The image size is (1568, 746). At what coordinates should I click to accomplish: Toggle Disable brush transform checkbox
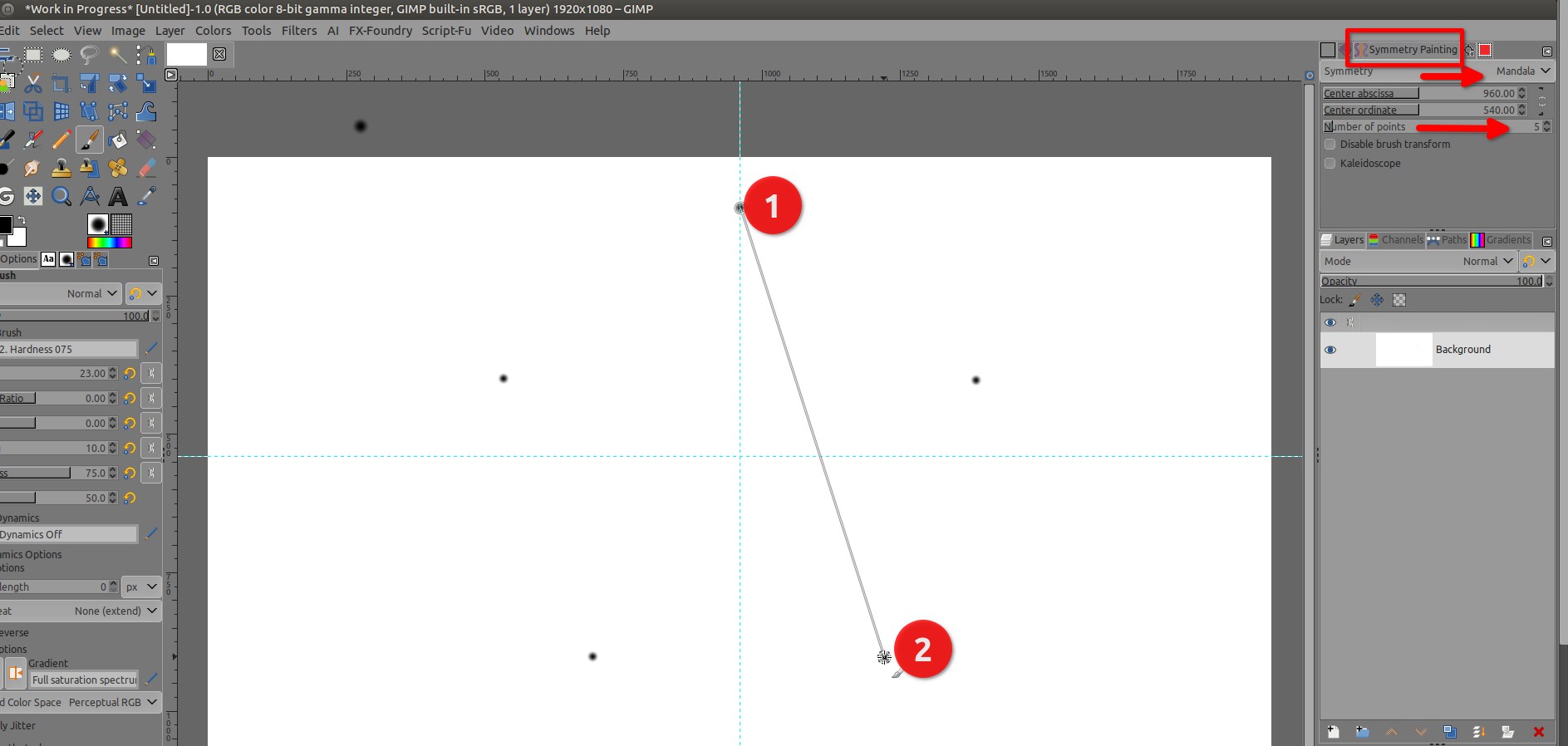click(1330, 145)
